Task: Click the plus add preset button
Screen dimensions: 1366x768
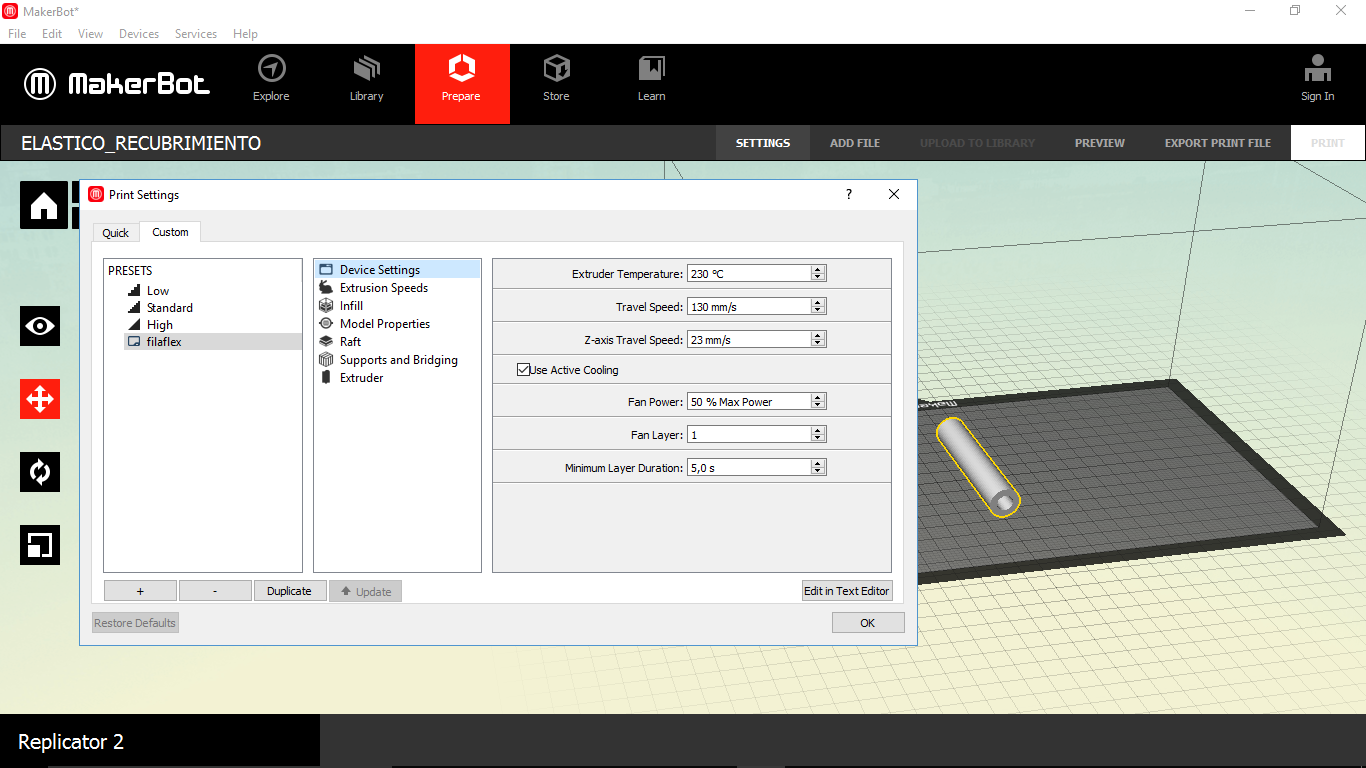Action: [x=140, y=591]
